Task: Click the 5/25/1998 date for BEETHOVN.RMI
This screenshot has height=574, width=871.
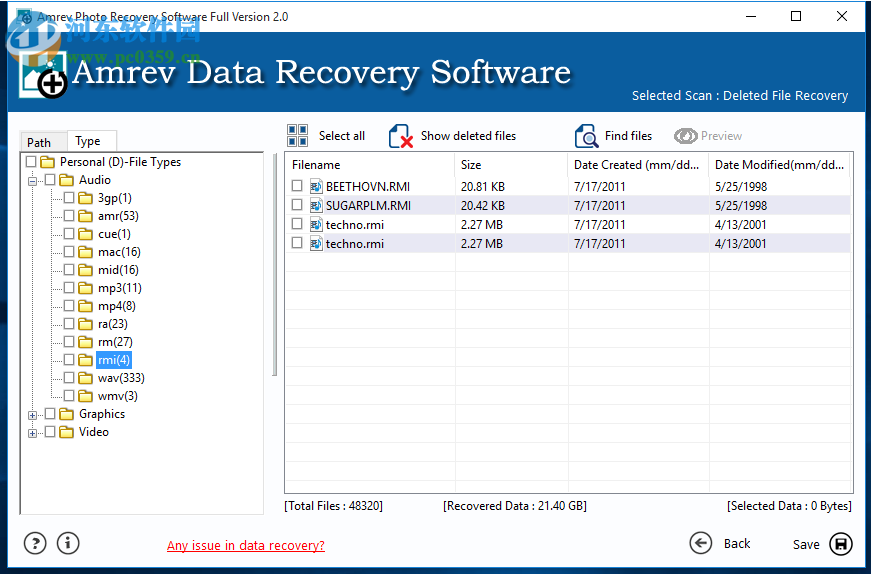Action: click(x=741, y=187)
